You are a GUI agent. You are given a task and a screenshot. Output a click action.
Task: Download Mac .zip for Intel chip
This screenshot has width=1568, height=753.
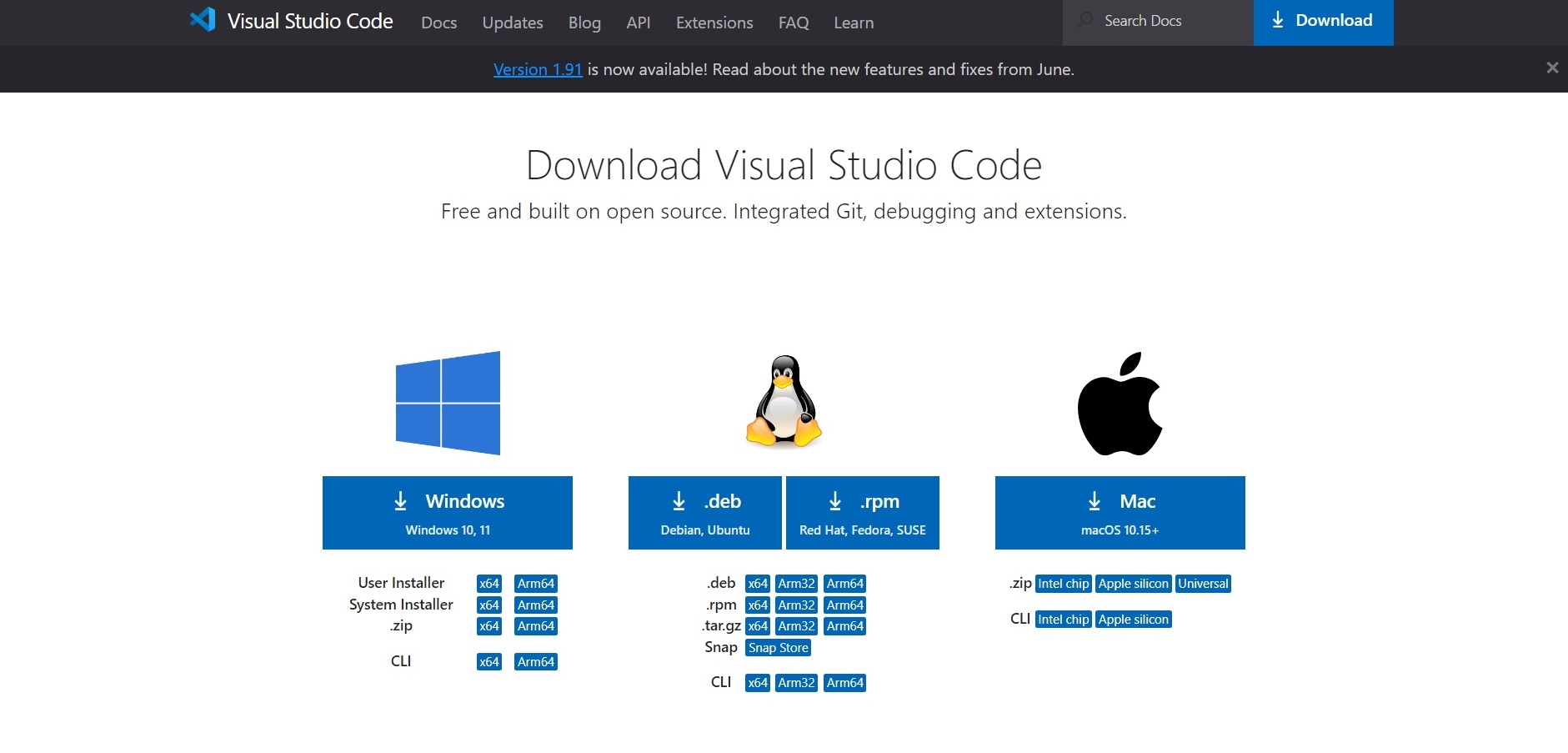click(1064, 584)
